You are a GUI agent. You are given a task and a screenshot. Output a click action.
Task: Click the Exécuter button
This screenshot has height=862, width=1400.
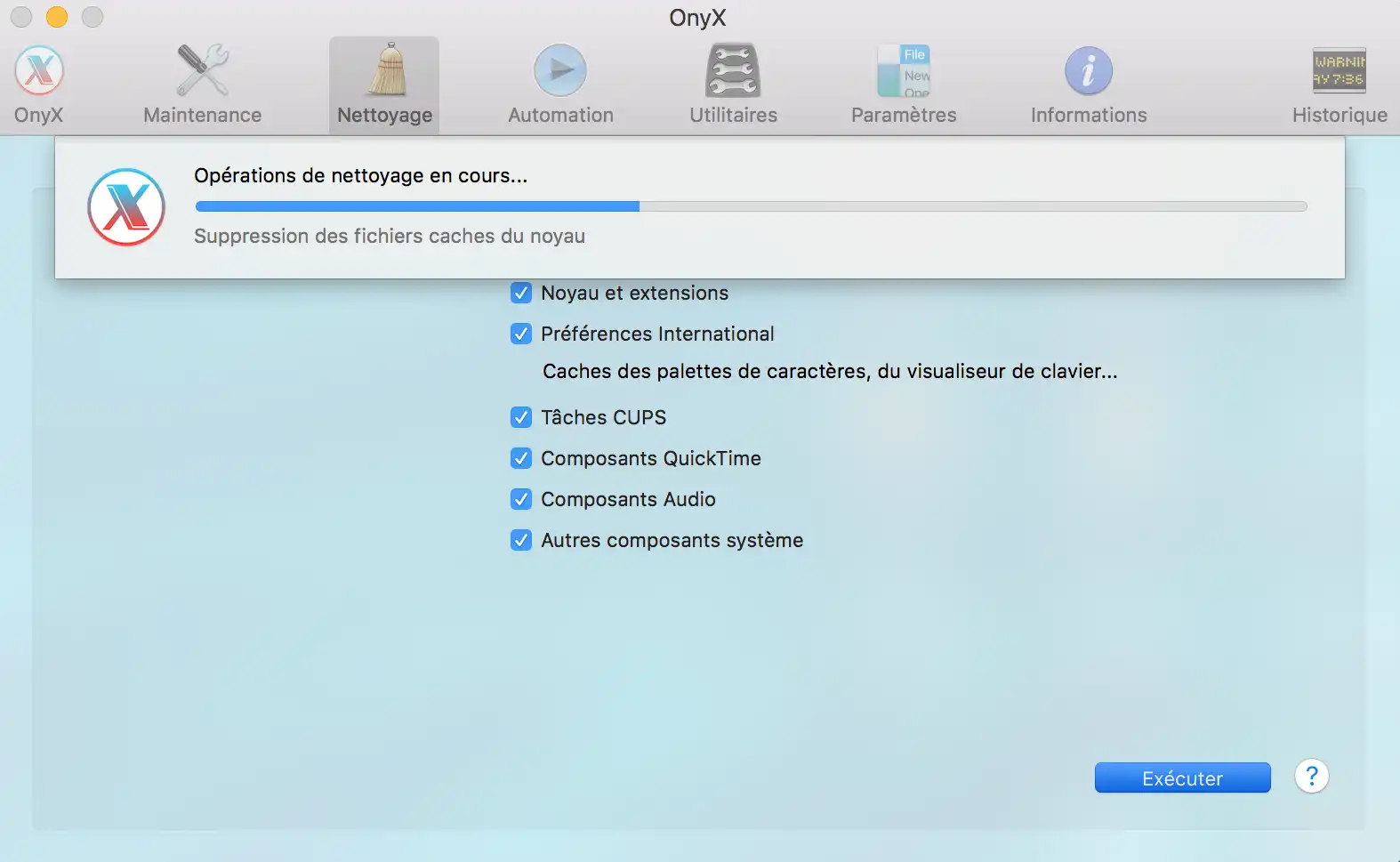point(1182,777)
